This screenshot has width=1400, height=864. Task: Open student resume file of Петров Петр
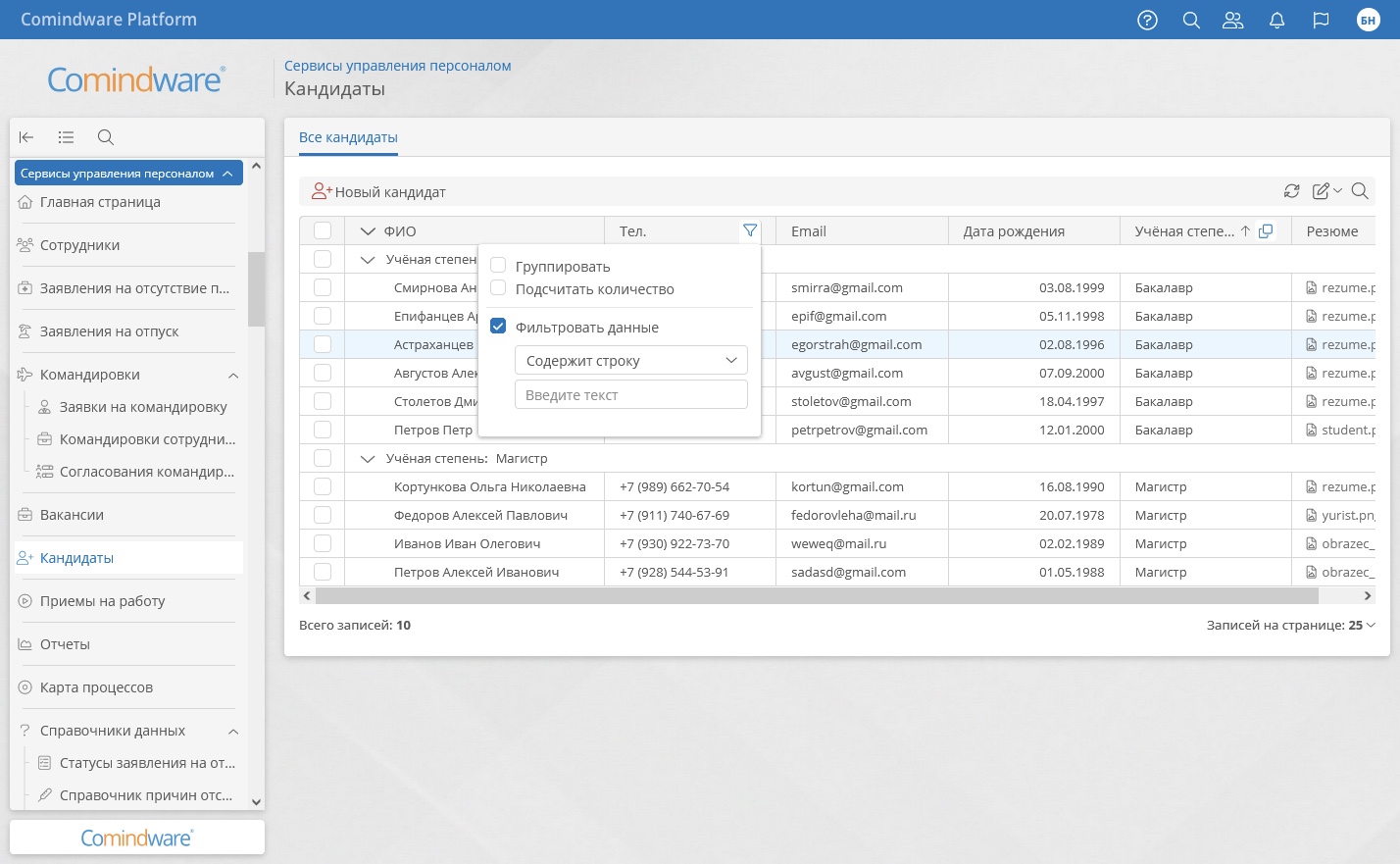1340,430
